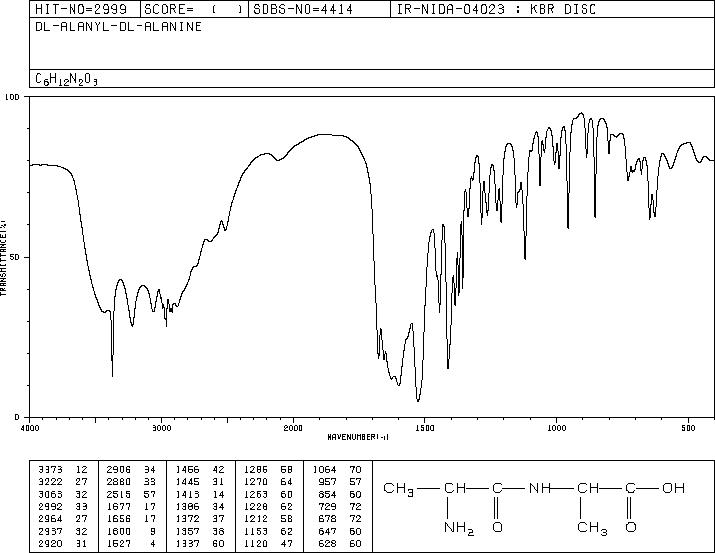
Task: Click the C6H12N2O3 molecular formula
Action: tap(67, 79)
